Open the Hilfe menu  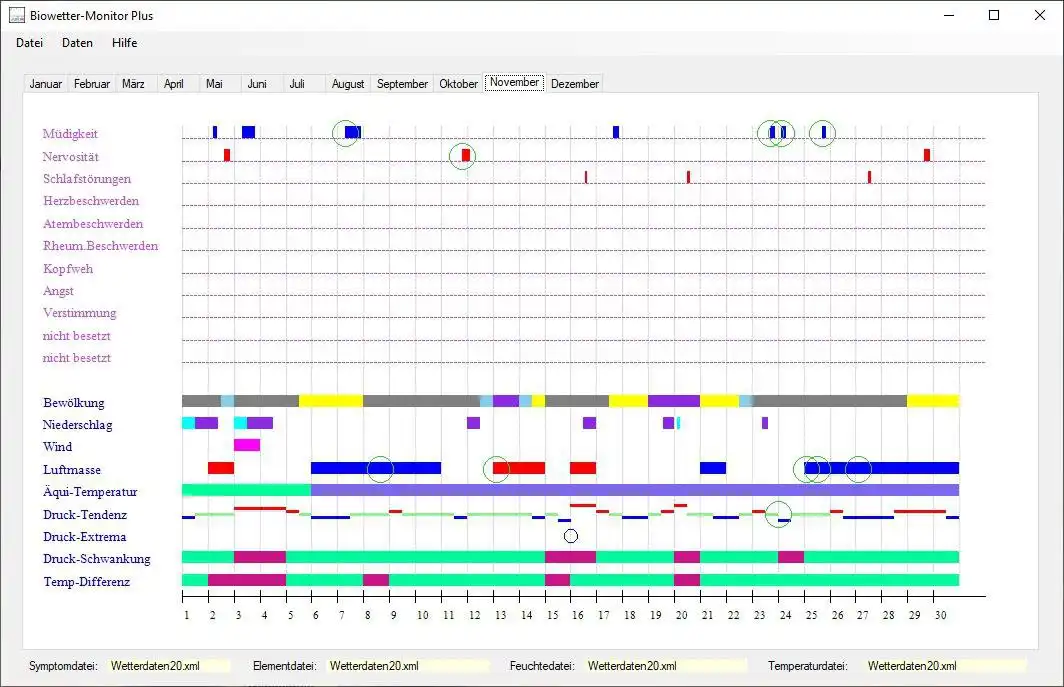[x=125, y=43]
